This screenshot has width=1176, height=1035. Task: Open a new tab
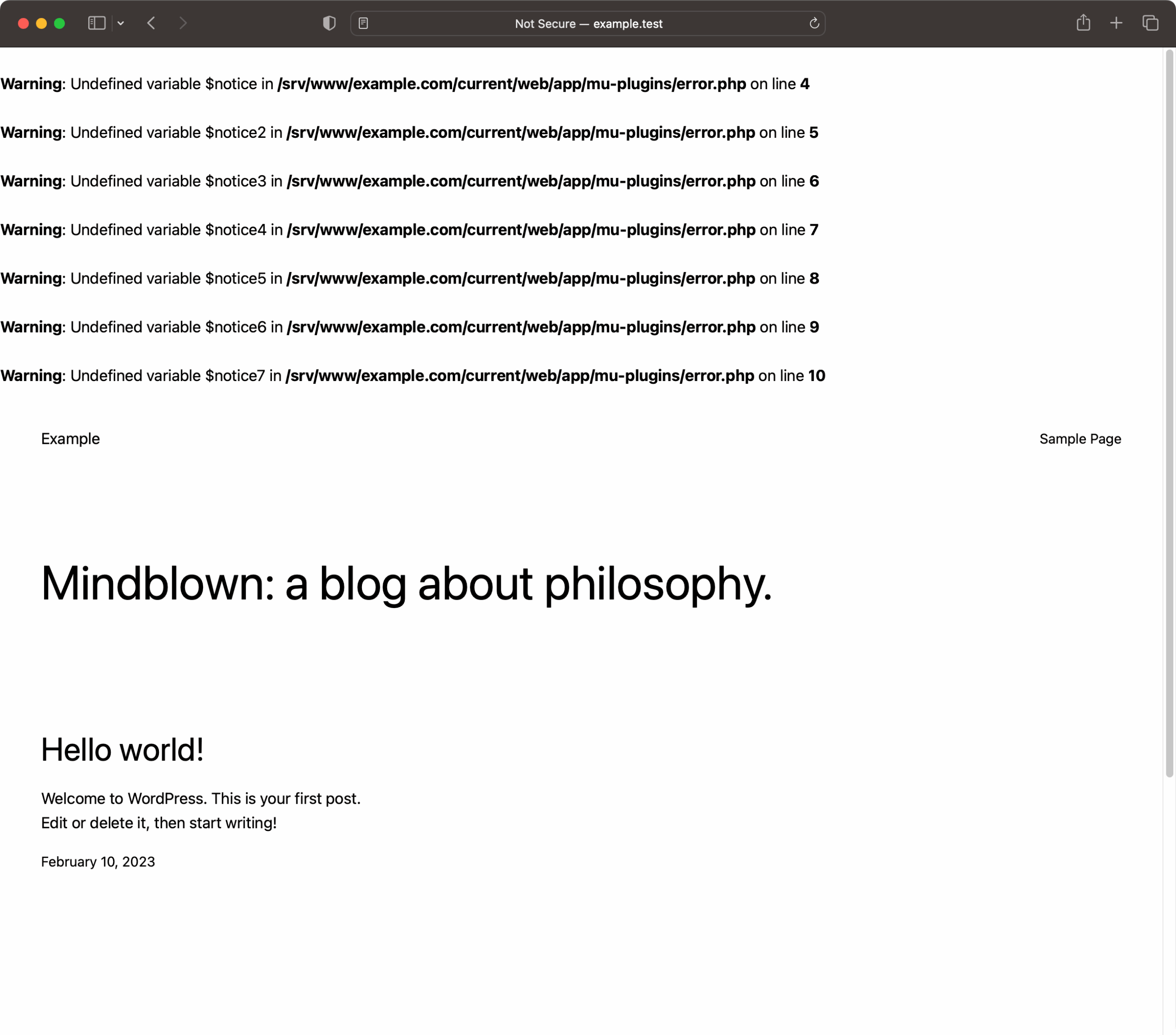(x=1115, y=23)
